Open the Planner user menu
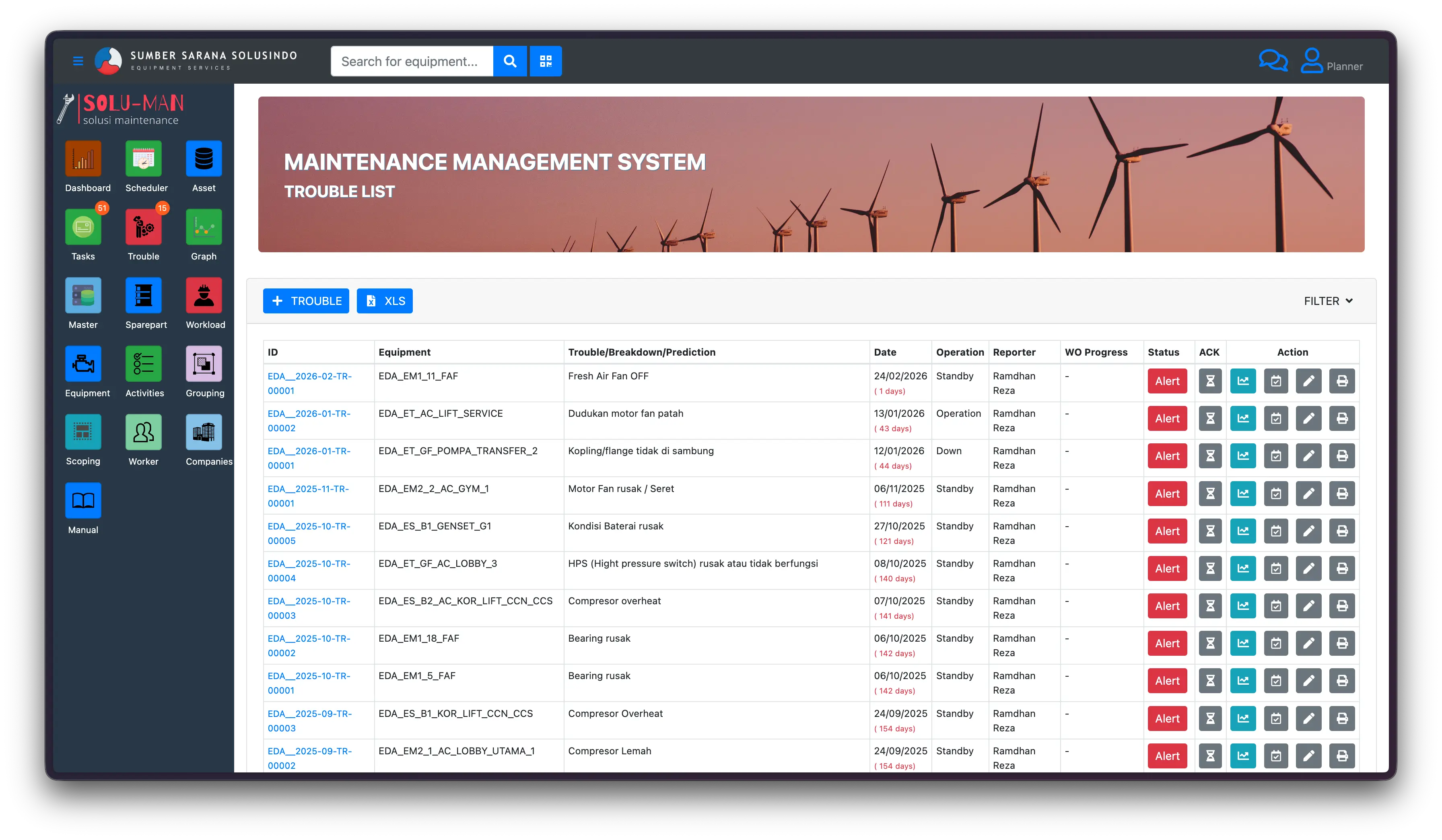This screenshot has width=1442, height=840. click(1332, 62)
